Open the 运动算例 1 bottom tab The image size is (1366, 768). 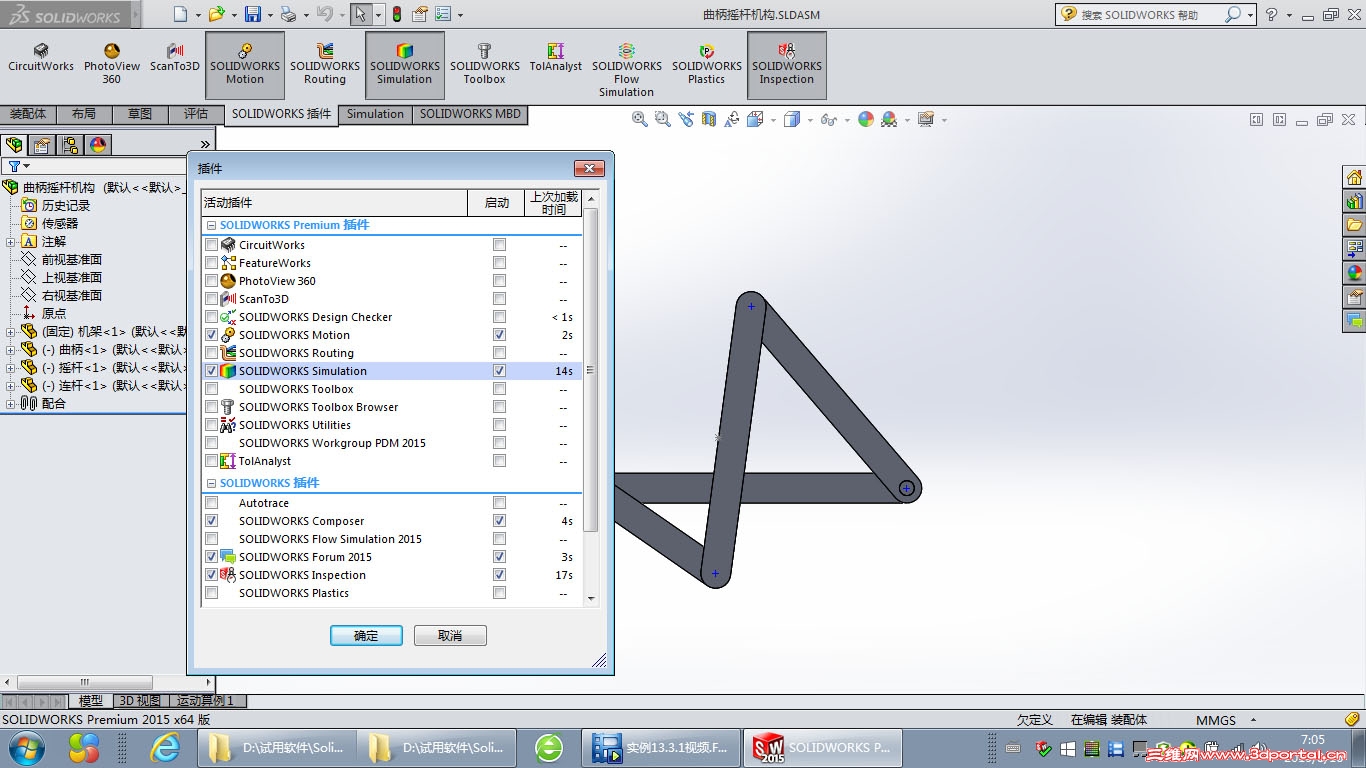click(205, 701)
